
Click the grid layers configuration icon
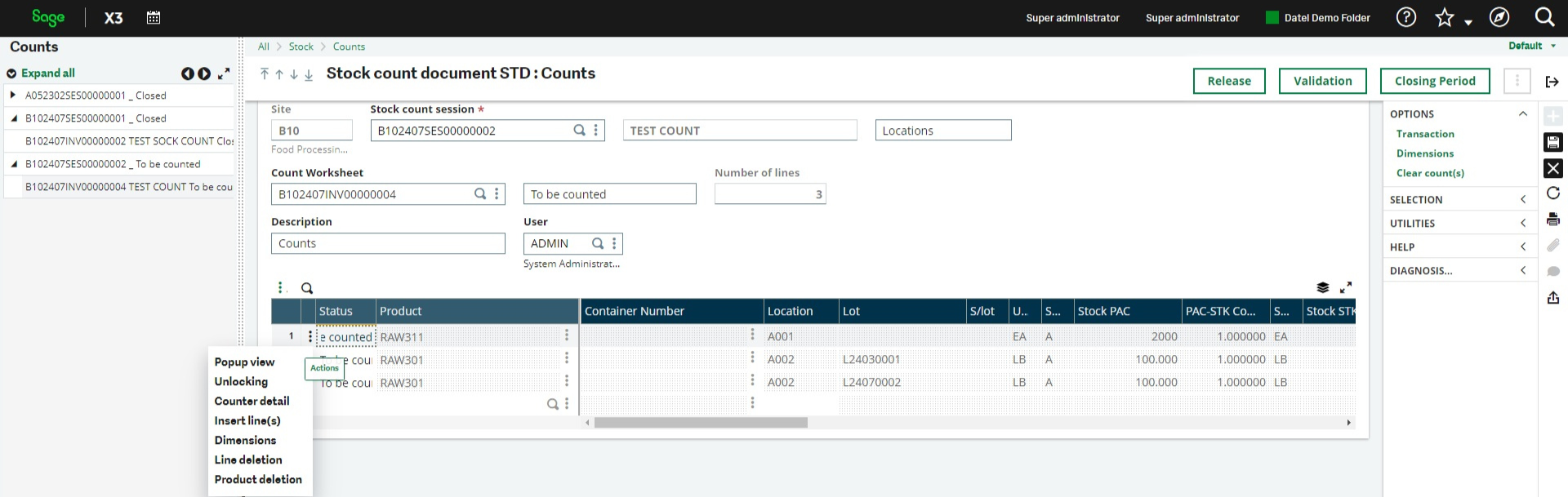click(x=1323, y=287)
